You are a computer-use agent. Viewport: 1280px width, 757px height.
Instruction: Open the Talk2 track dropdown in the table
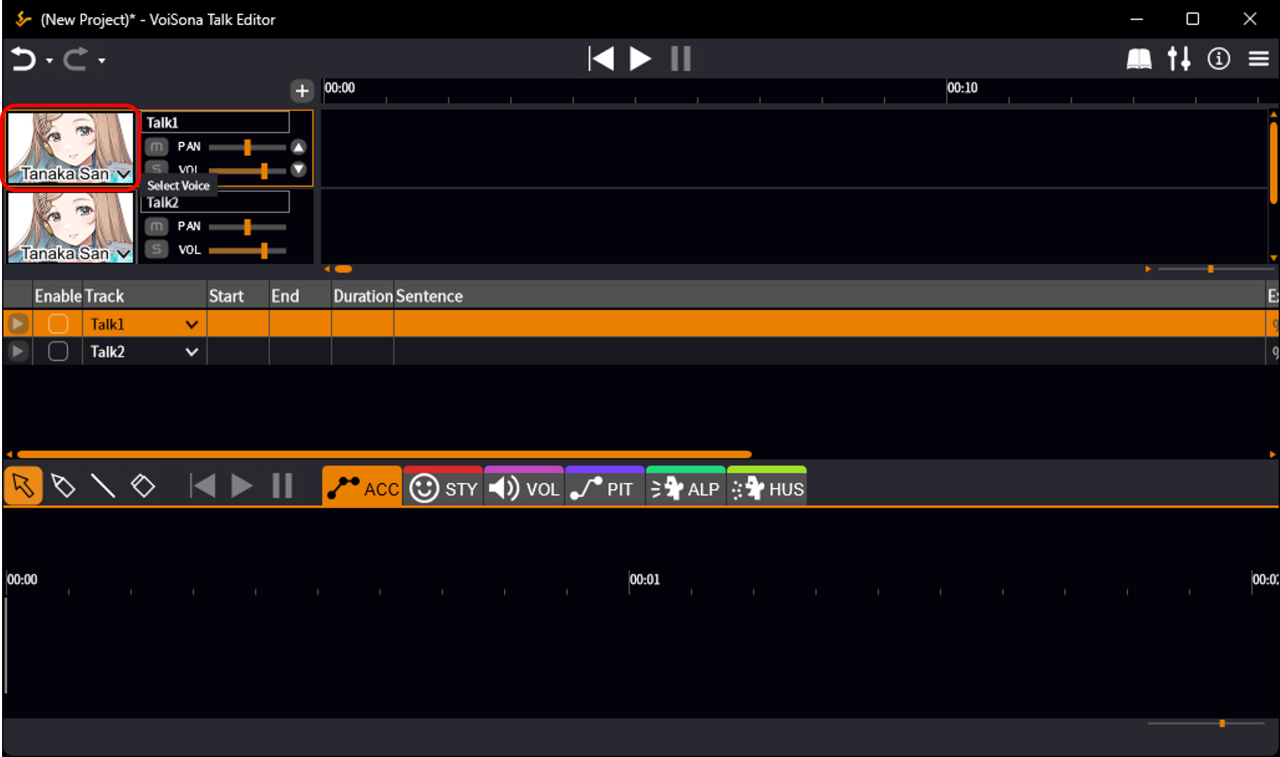144,351
